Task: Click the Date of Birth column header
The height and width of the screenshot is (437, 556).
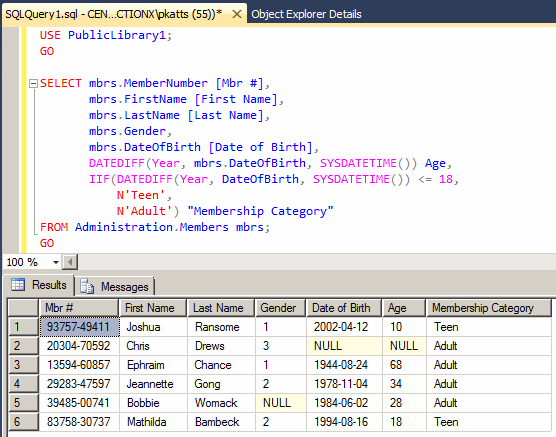Action: point(344,308)
